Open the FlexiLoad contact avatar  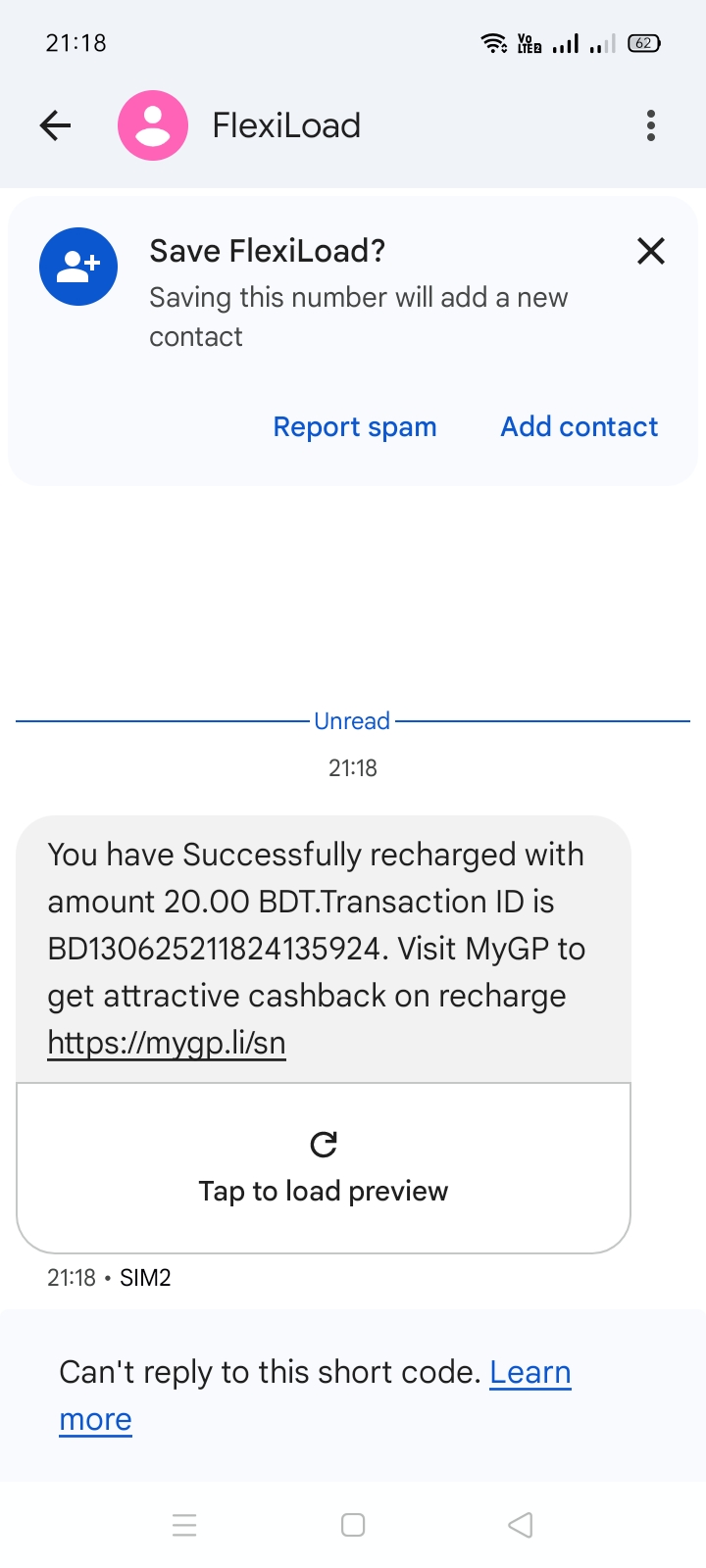(152, 125)
